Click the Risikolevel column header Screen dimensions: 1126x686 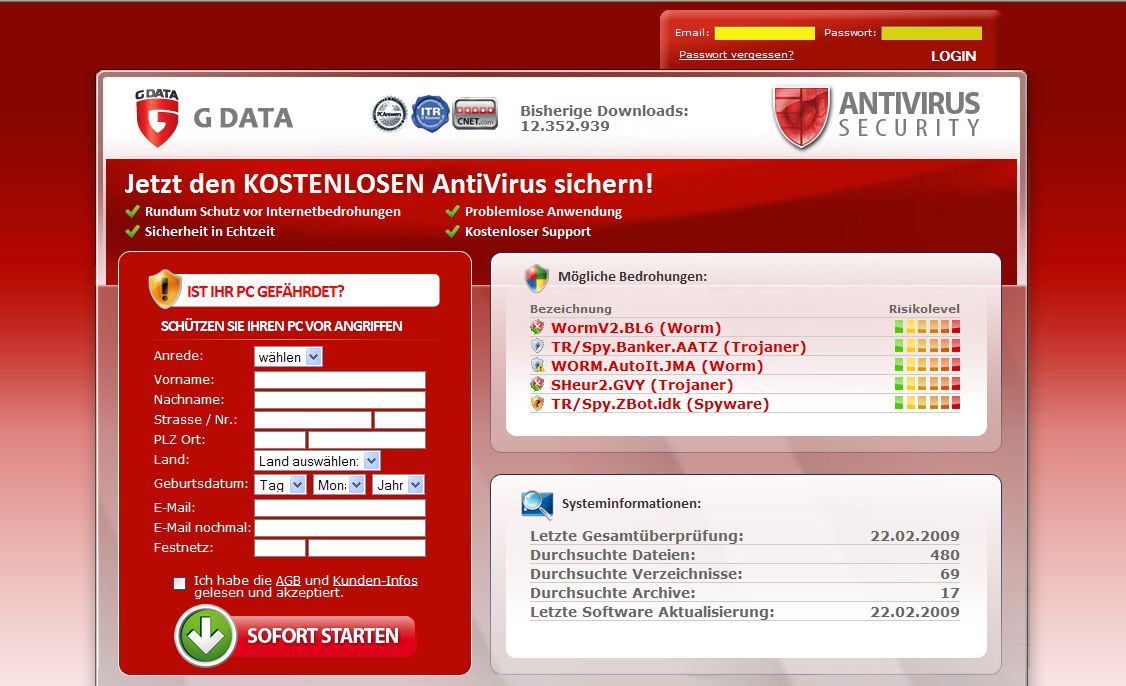[x=924, y=309]
